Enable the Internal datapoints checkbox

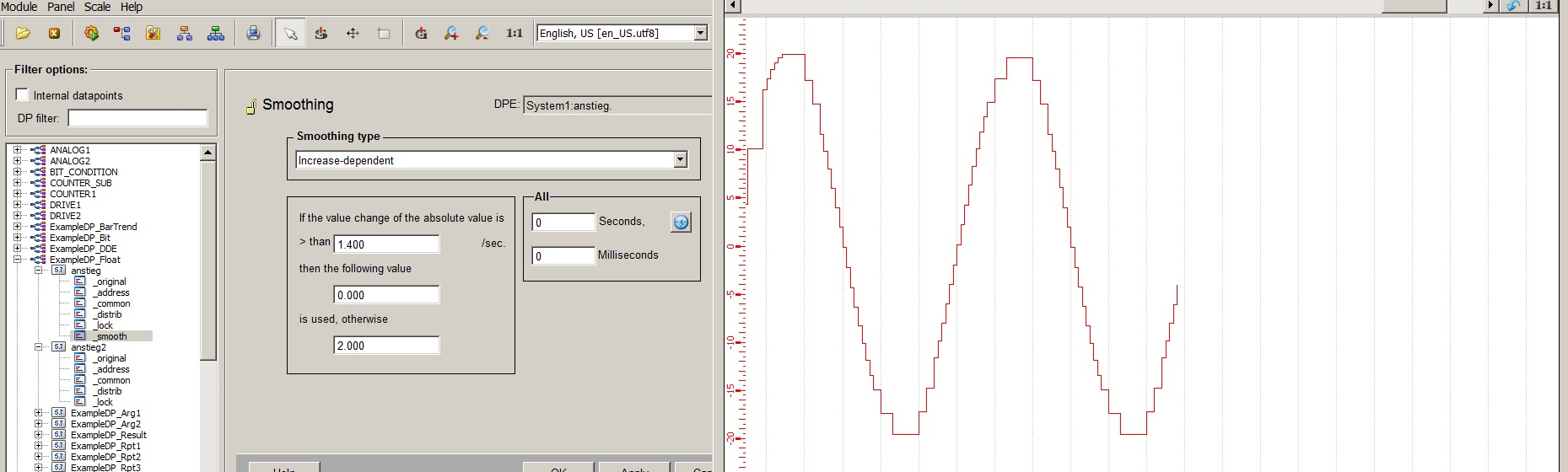click(23, 95)
